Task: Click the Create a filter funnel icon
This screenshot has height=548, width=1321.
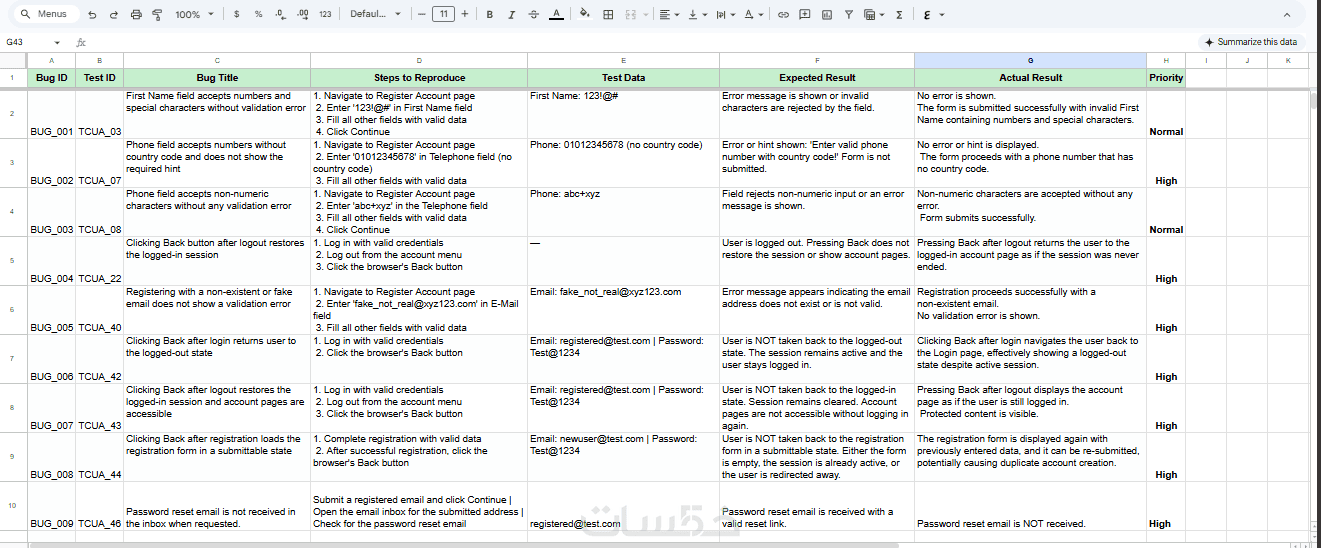Action: coord(849,15)
